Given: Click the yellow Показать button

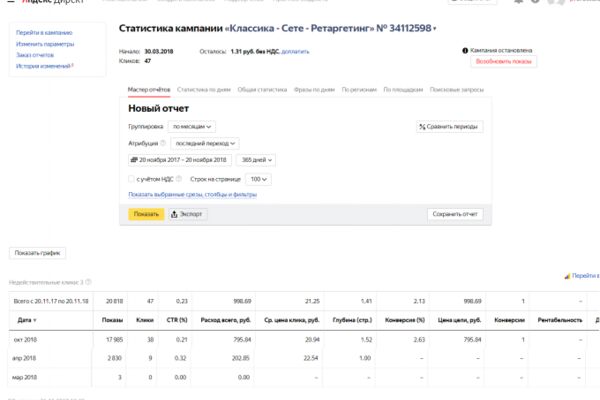Looking at the screenshot, I should pos(146,214).
